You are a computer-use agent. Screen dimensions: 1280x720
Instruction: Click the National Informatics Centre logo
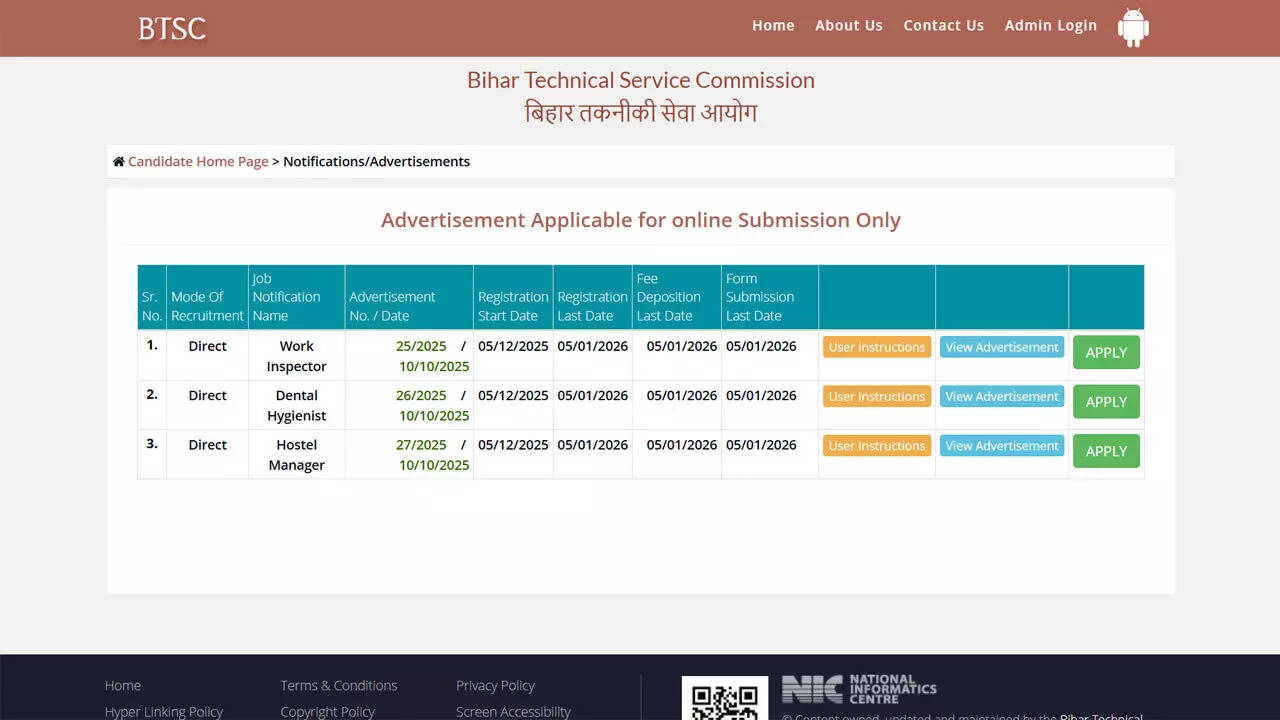pos(859,689)
